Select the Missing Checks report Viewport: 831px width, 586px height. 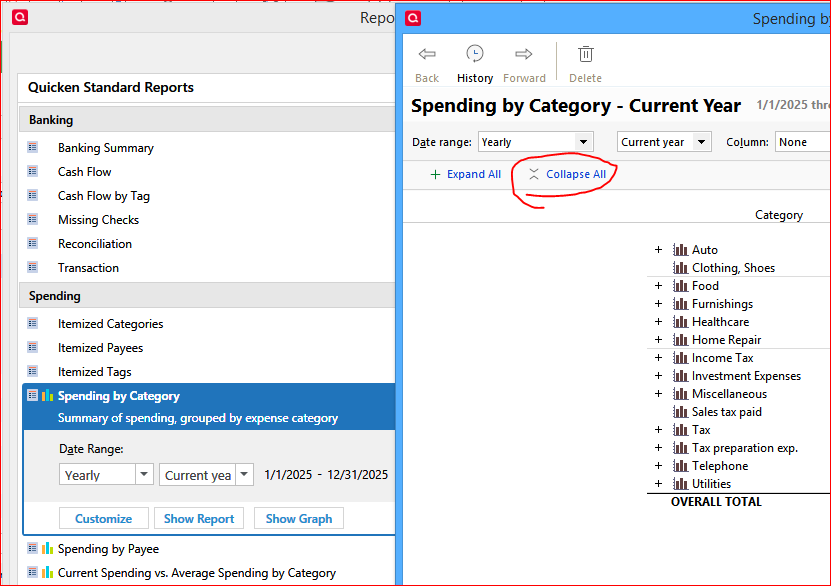(x=99, y=220)
